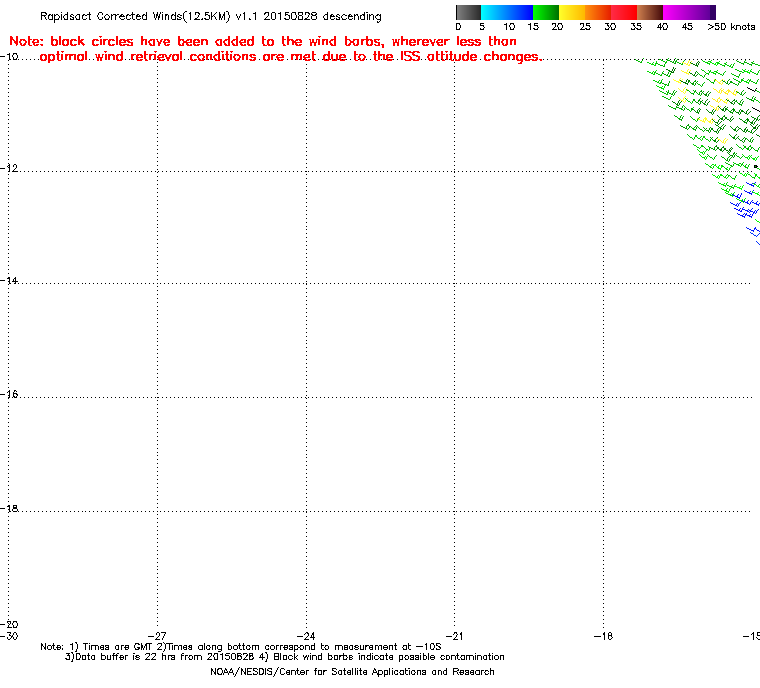Click the blue wind barbs cluster

[x=746, y=208]
